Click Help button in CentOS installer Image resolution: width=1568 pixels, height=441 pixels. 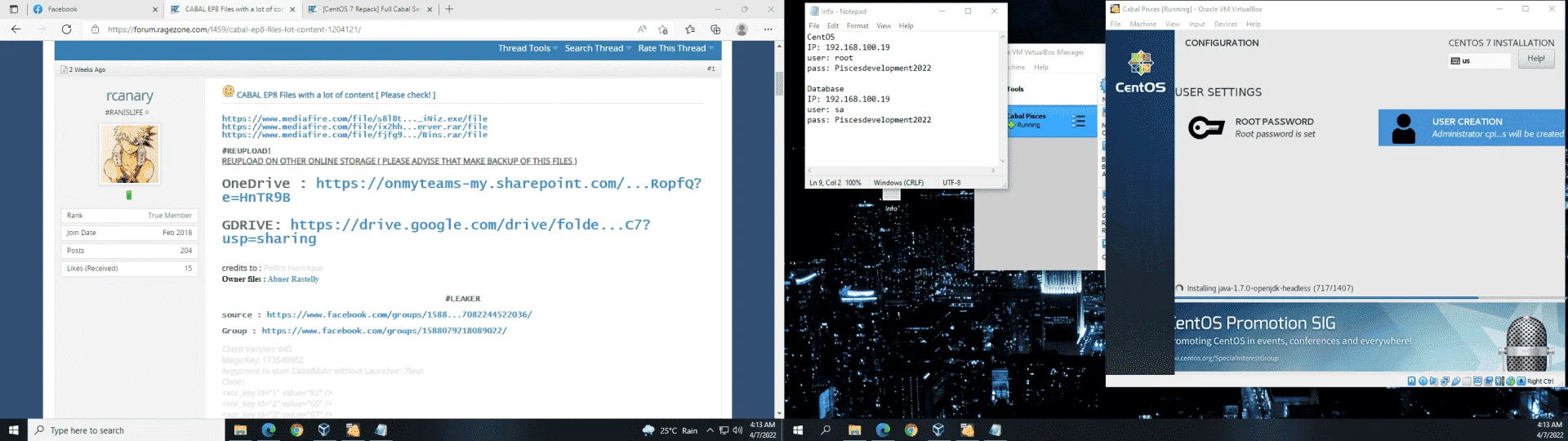point(1536,59)
